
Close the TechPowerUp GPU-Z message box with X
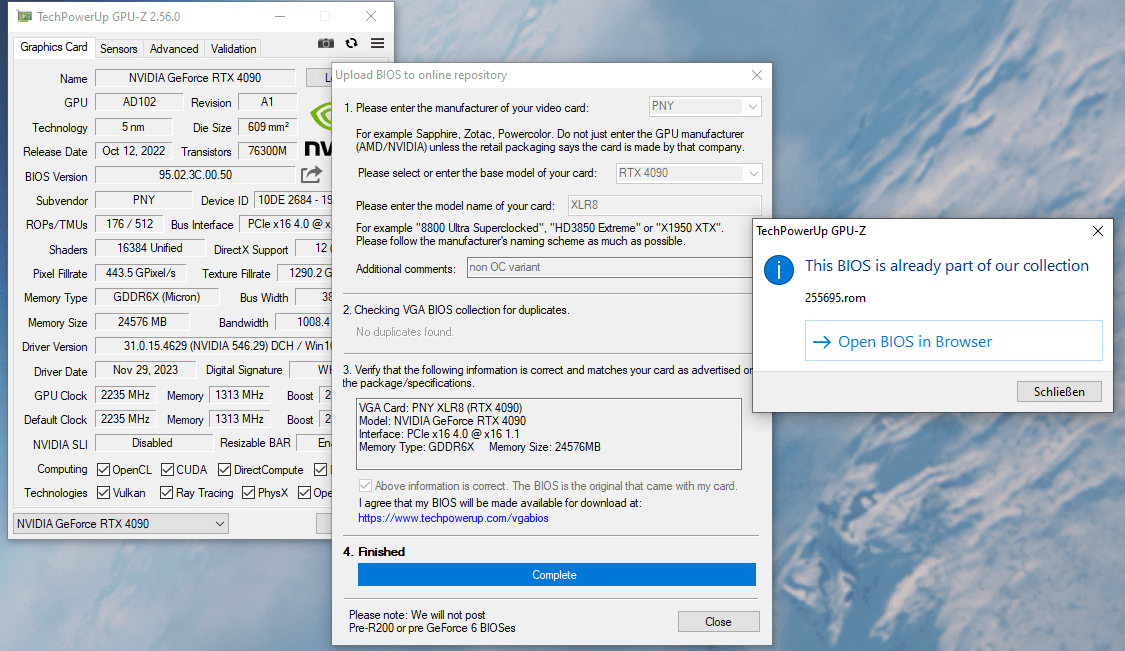(1098, 230)
